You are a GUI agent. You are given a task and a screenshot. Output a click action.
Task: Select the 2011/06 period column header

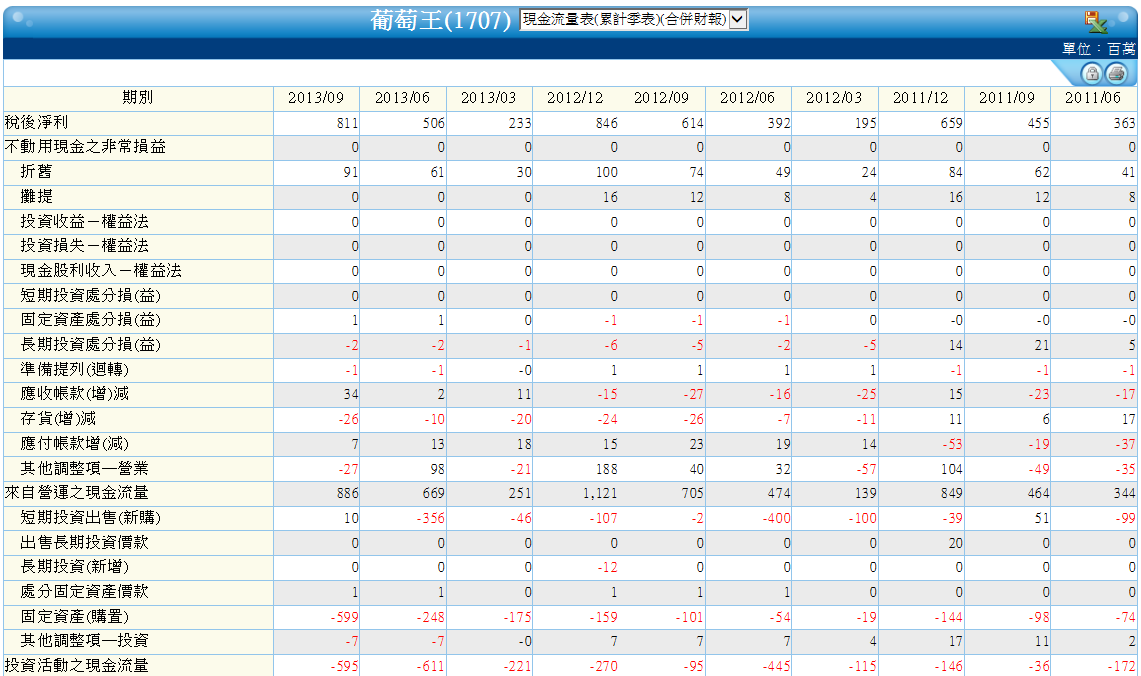pos(1092,98)
